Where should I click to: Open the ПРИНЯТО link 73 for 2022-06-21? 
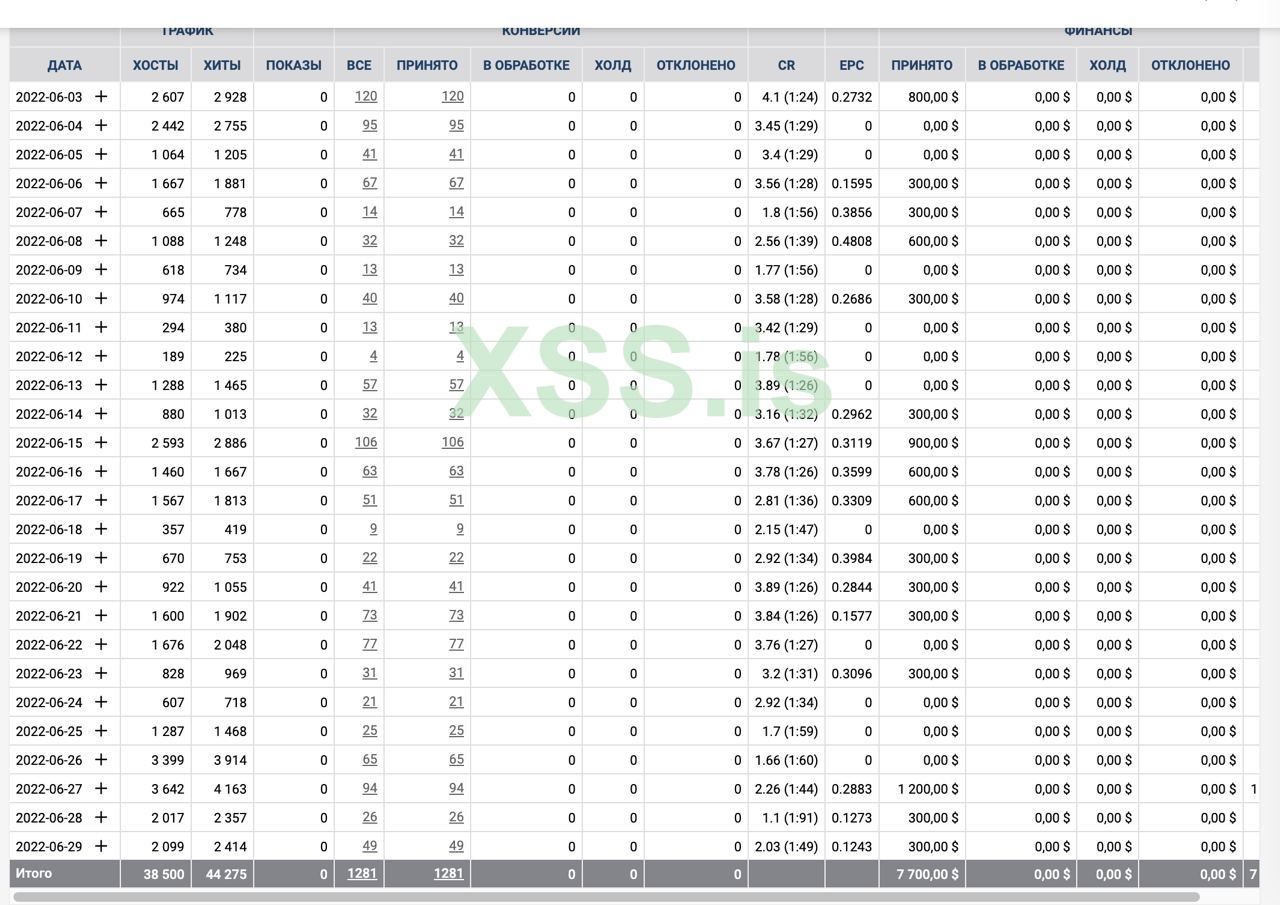point(456,615)
